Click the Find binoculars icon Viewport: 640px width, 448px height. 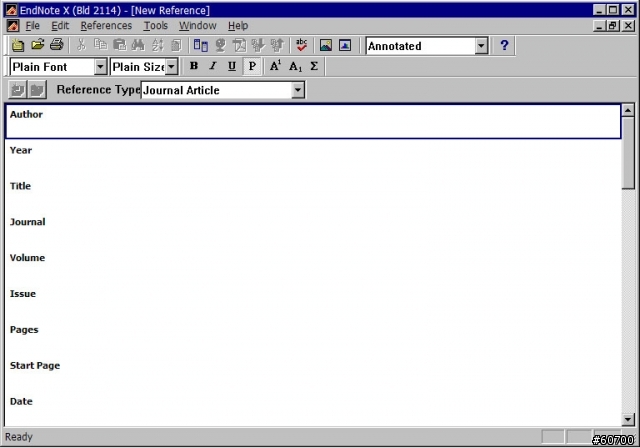tap(138, 45)
